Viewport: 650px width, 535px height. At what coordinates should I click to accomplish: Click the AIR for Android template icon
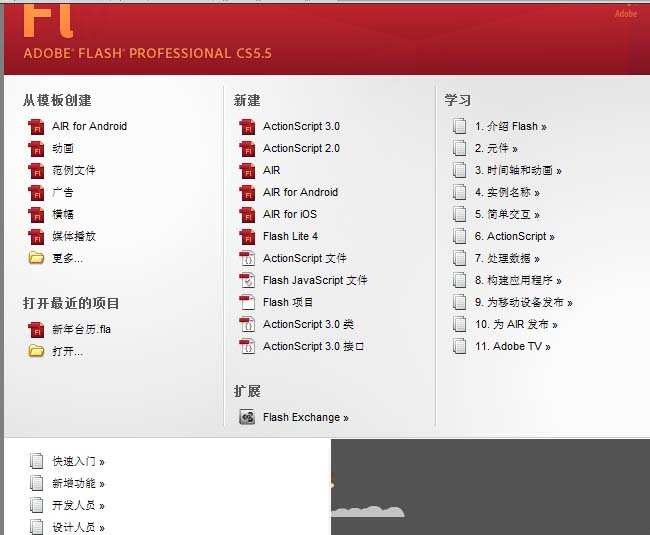(x=36, y=126)
